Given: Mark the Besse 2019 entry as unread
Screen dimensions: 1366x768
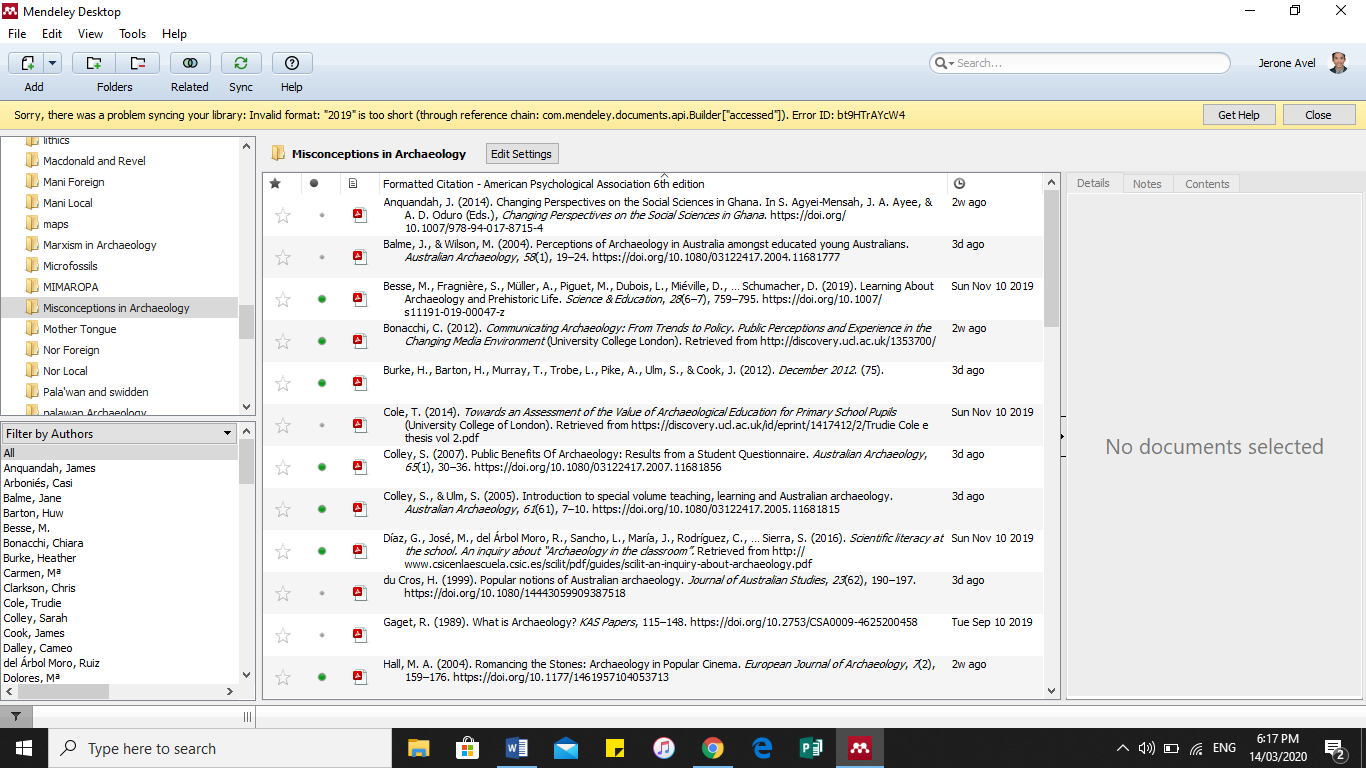Looking at the screenshot, I should pyautogui.click(x=321, y=298).
